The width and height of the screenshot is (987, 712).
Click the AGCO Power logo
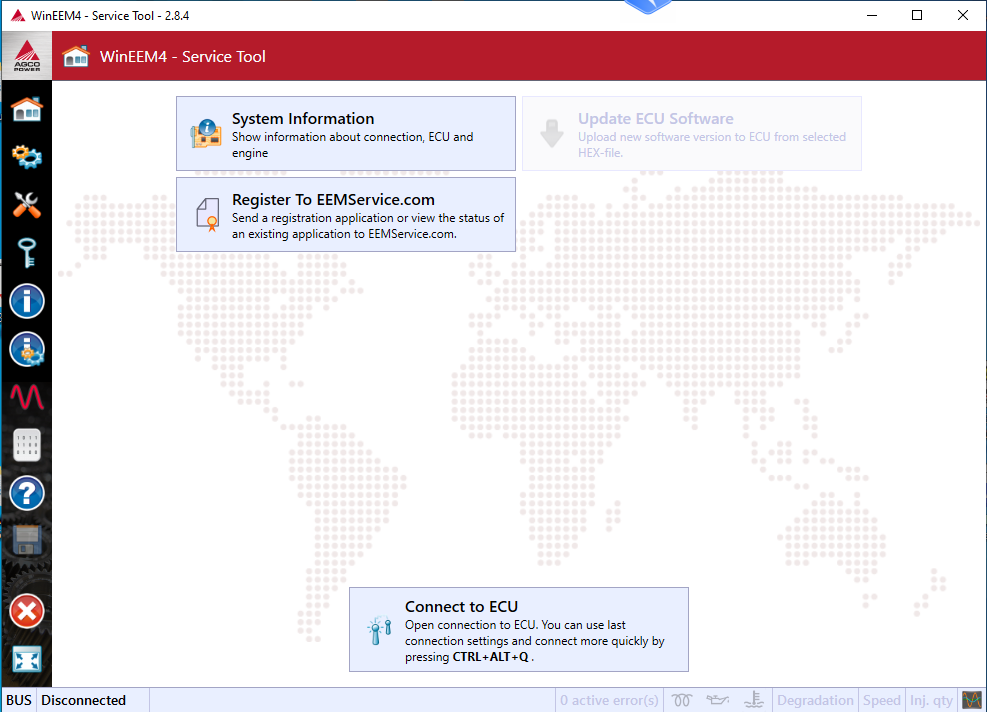click(x=27, y=56)
